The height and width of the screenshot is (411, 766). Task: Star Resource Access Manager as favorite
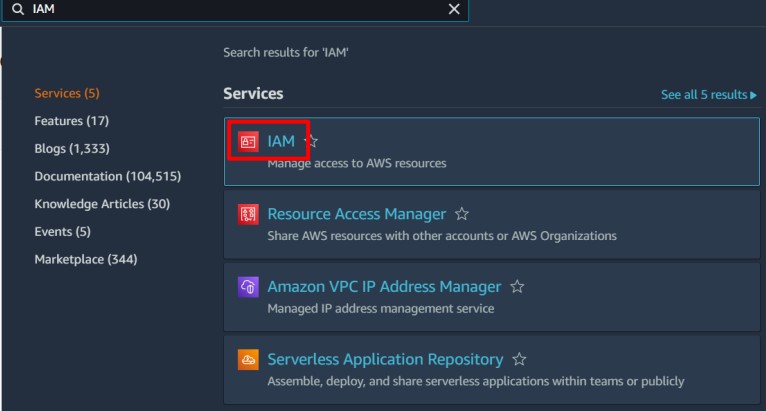462,214
